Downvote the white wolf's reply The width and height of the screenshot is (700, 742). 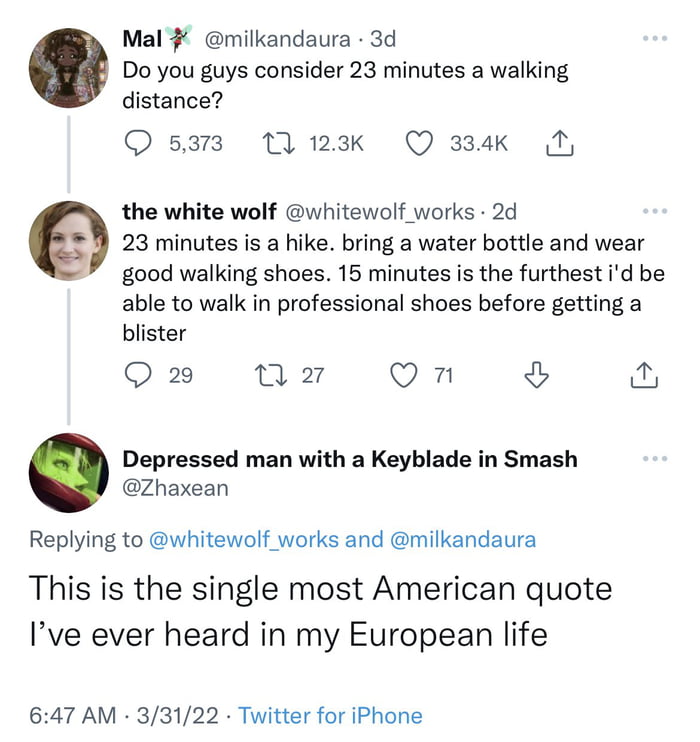tap(537, 375)
